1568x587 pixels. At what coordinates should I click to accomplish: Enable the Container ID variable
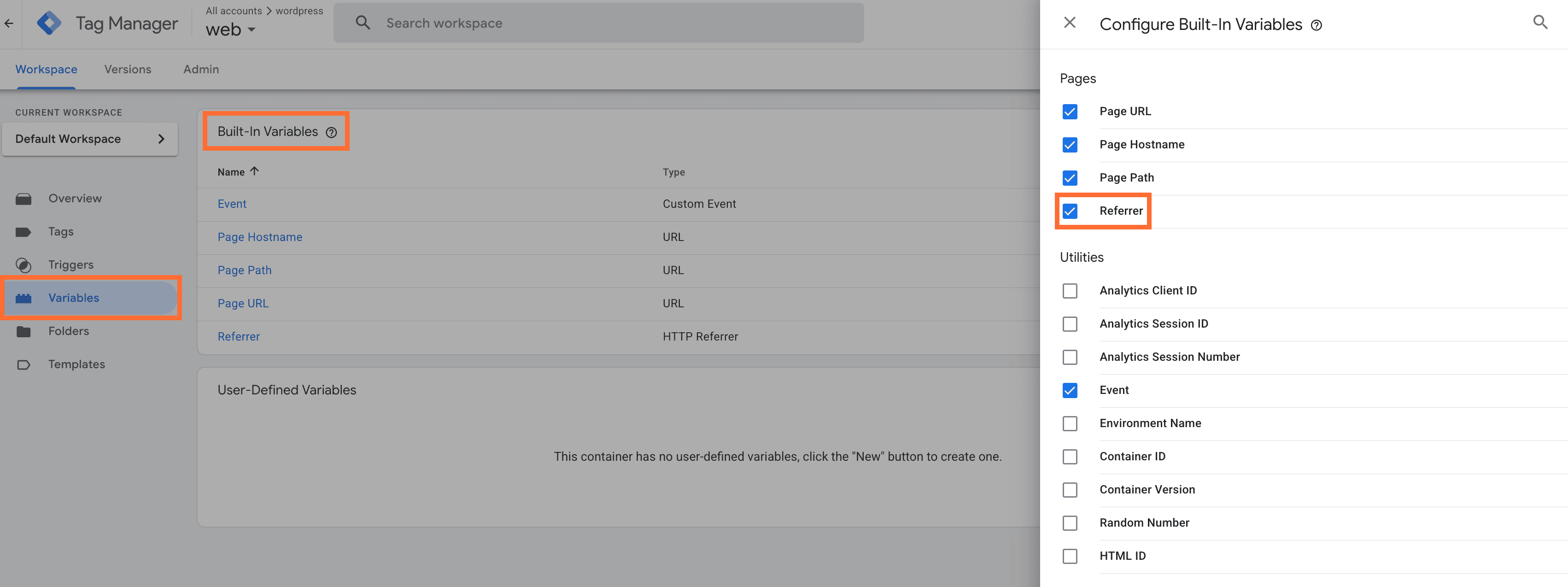coord(1070,456)
